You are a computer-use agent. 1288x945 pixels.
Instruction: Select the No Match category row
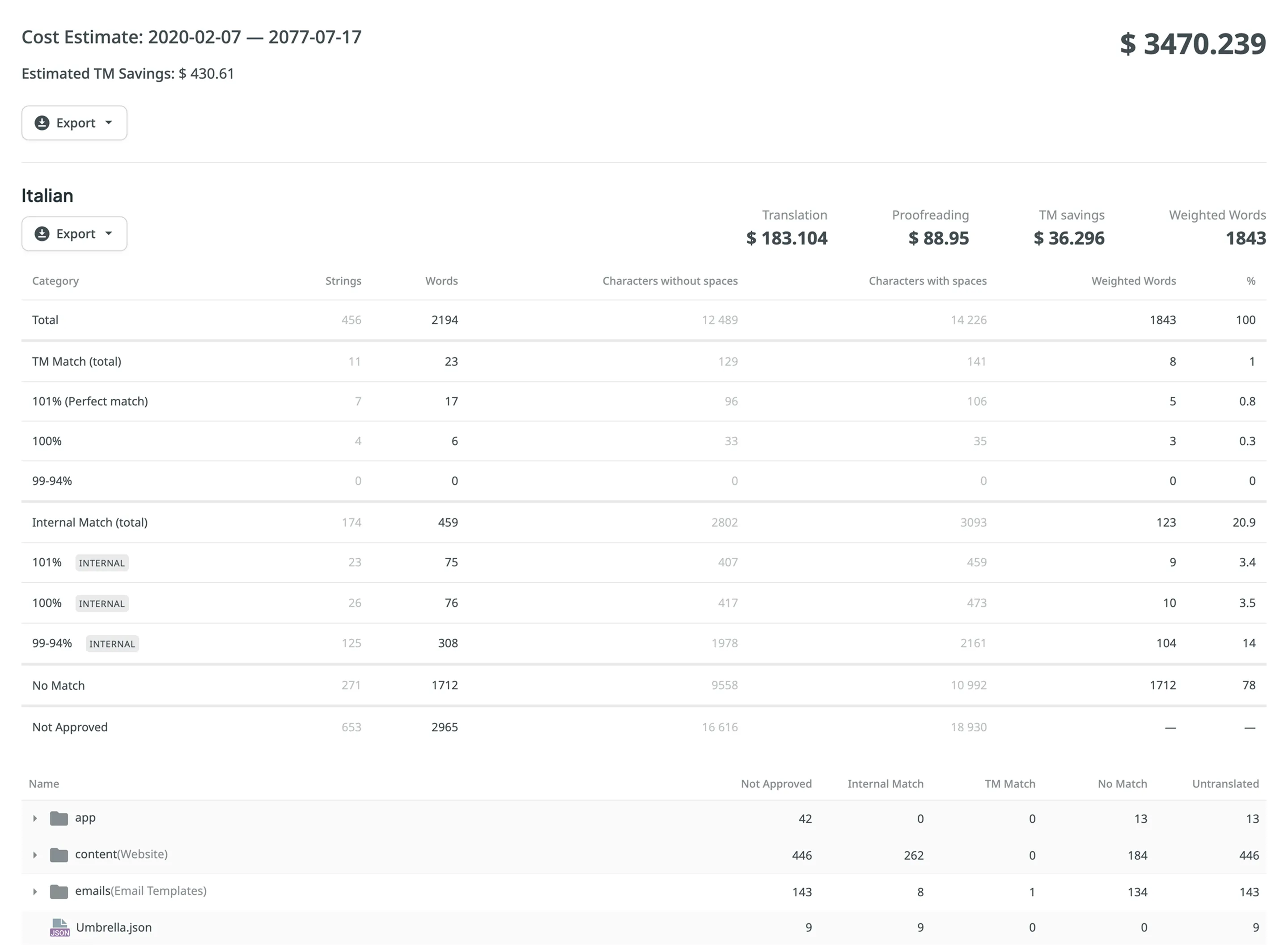pyautogui.click(x=58, y=685)
